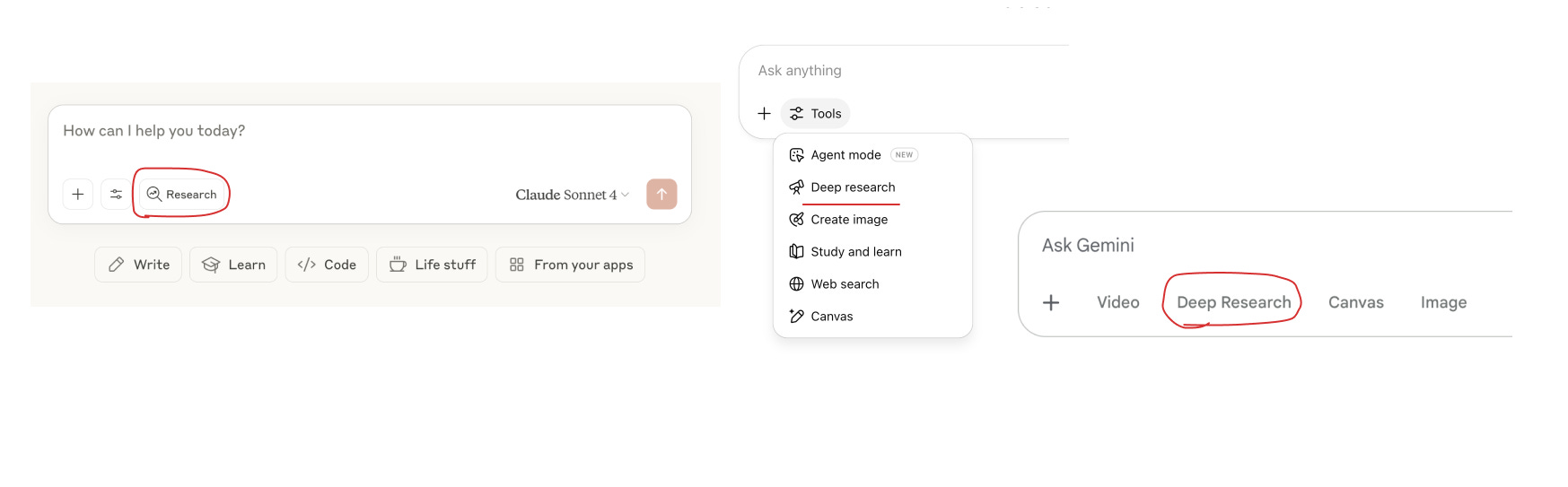
Task: Choose Canvas from Tools menu
Action: tap(872, 317)
